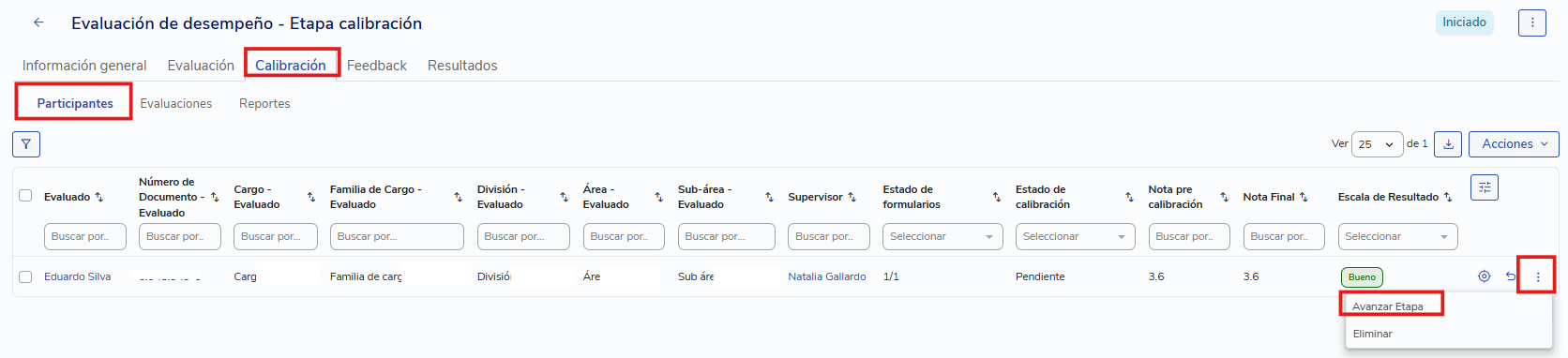Expand the Acciones dropdown
Screen dimensions: 1568x358
coord(1514,144)
